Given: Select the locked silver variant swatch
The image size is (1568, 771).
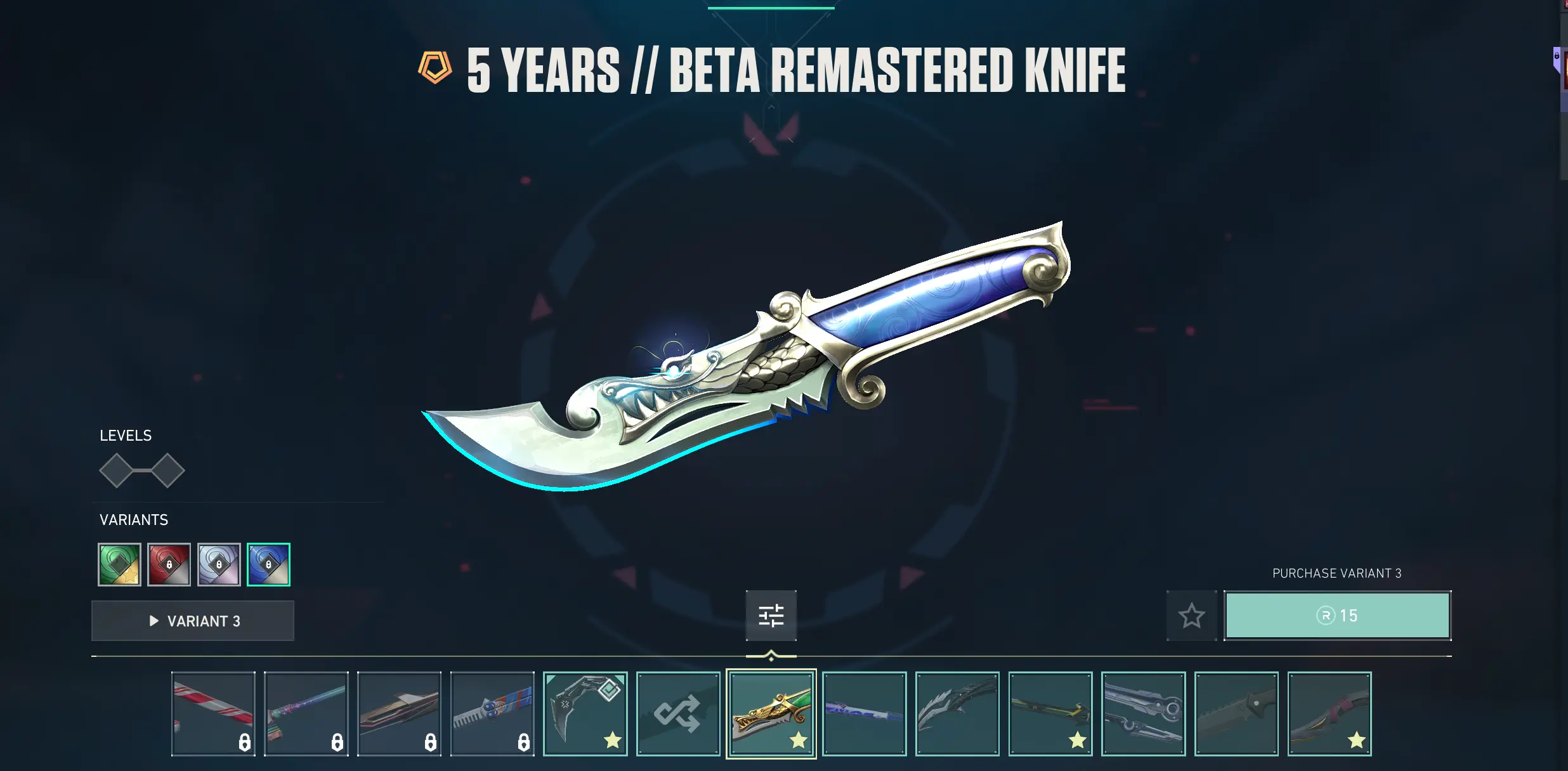Looking at the screenshot, I should [219, 564].
